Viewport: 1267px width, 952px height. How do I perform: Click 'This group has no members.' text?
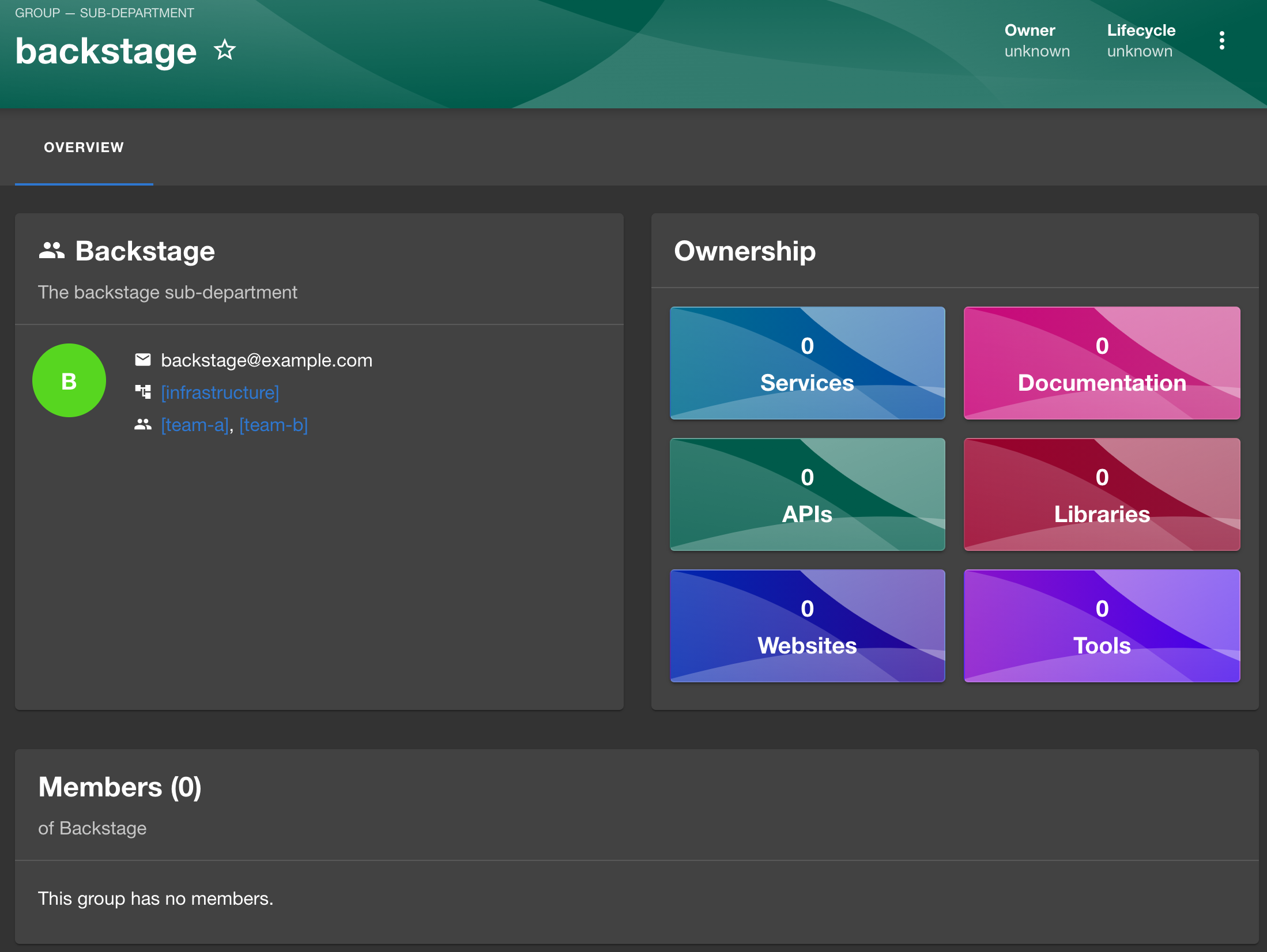point(156,898)
